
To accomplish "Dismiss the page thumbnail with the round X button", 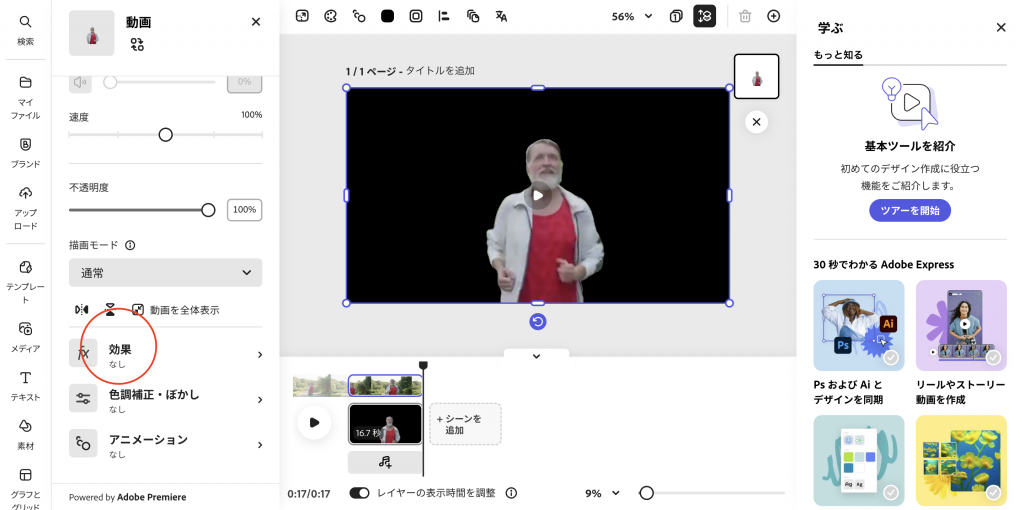I will [x=756, y=122].
